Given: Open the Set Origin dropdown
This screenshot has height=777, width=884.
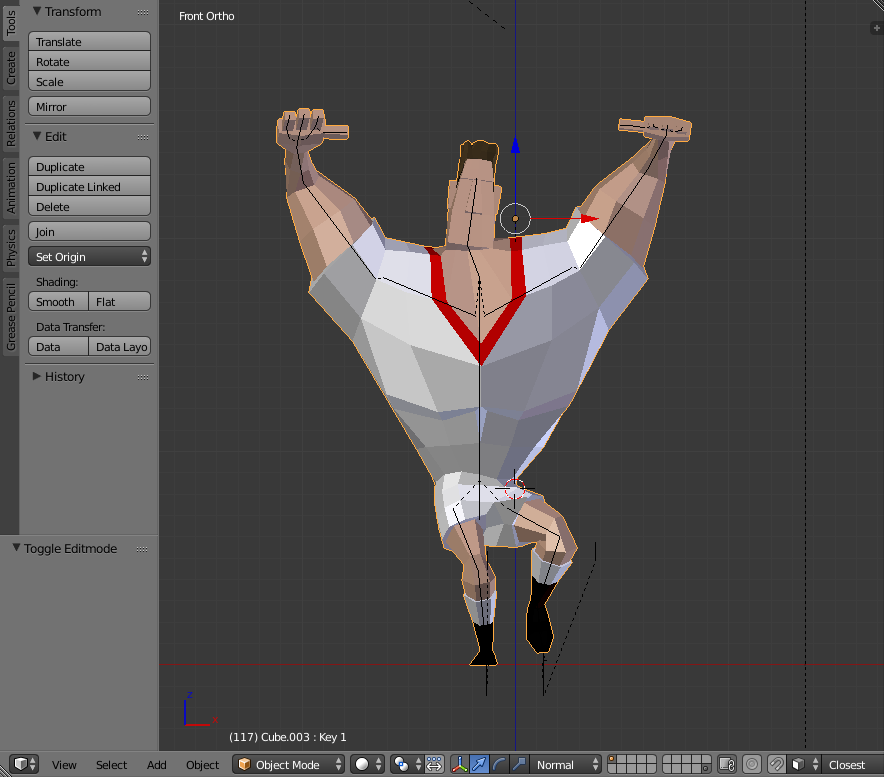Looking at the screenshot, I should pyautogui.click(x=89, y=257).
